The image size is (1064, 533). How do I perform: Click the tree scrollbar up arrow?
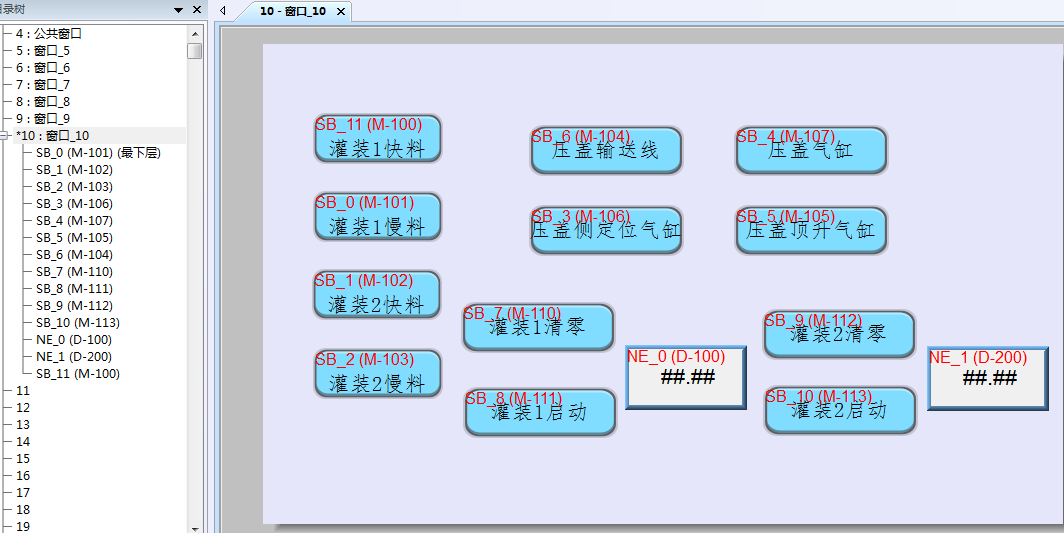[195, 33]
